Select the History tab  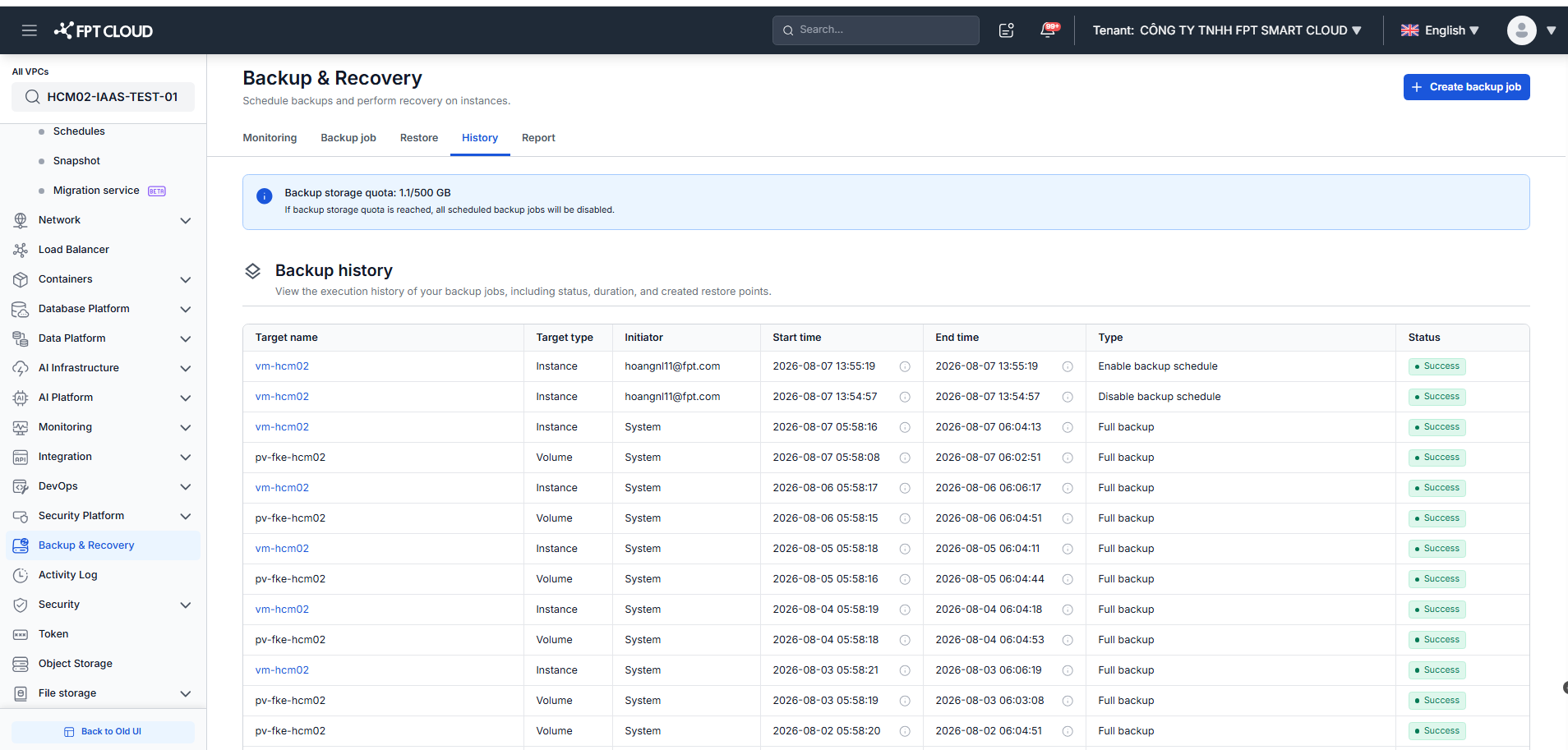(x=480, y=138)
